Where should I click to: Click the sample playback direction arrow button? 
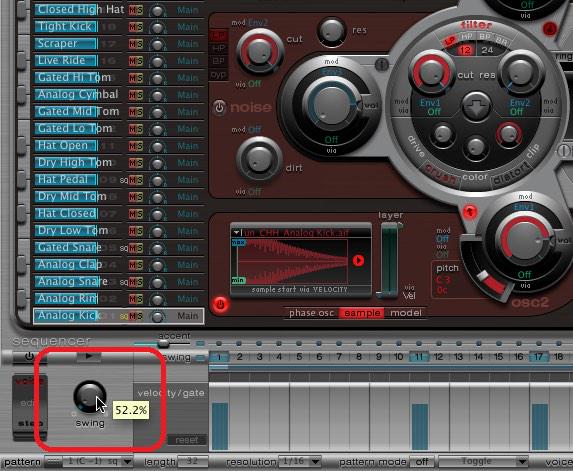358,261
